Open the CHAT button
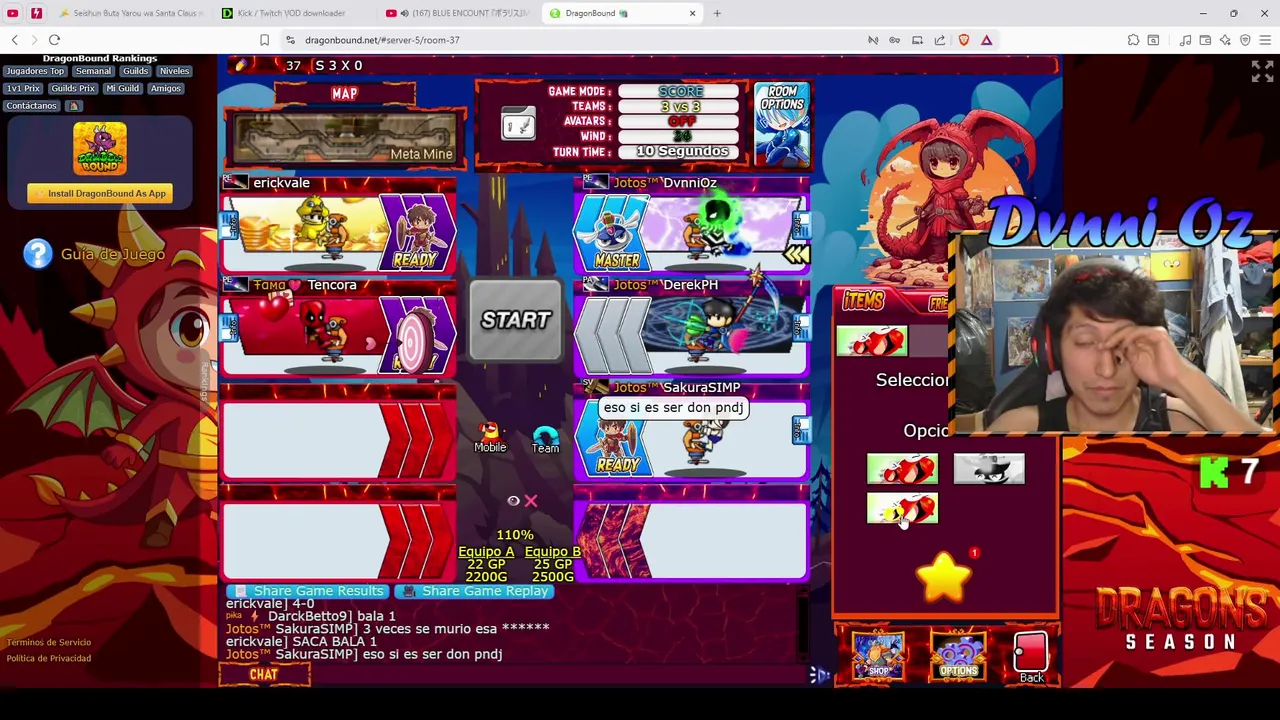The height and width of the screenshot is (720, 1280). [264, 675]
